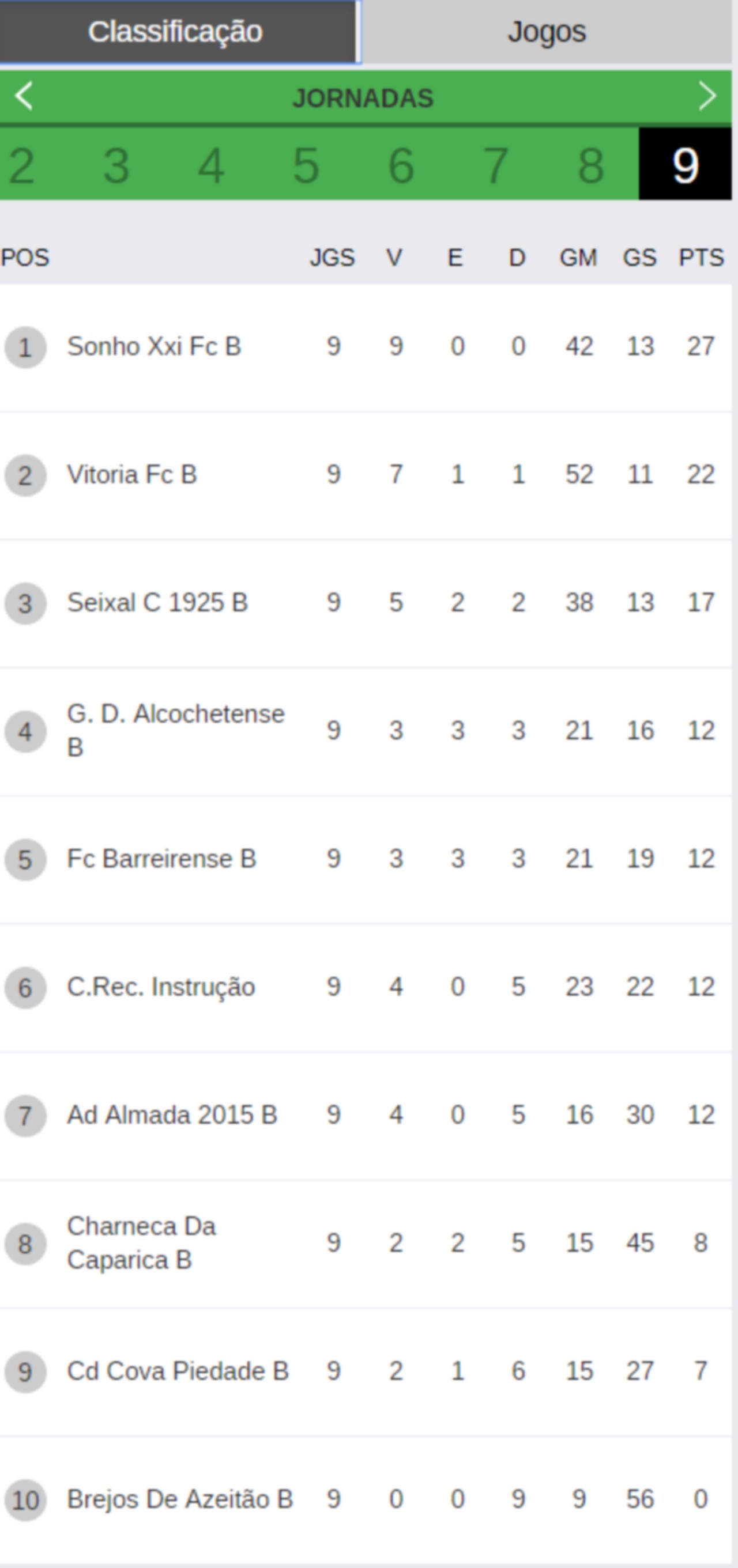Switch to the Jogos tab
Image resolution: width=738 pixels, height=1568 pixels.
tap(547, 32)
